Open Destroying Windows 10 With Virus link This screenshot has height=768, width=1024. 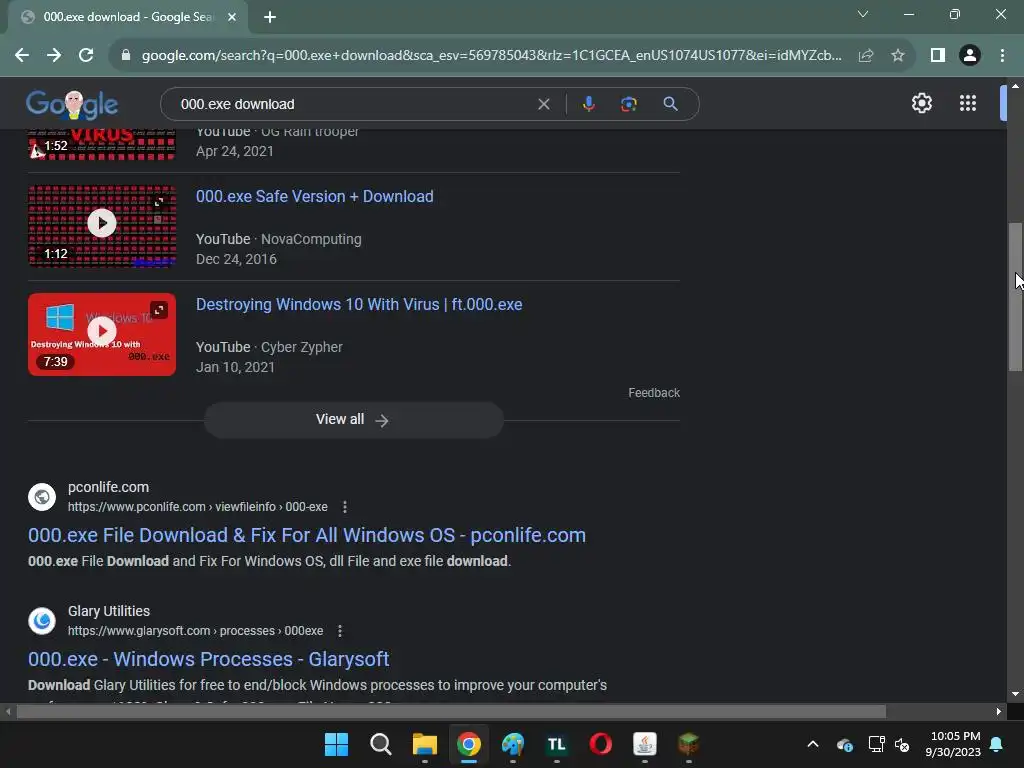click(x=359, y=304)
